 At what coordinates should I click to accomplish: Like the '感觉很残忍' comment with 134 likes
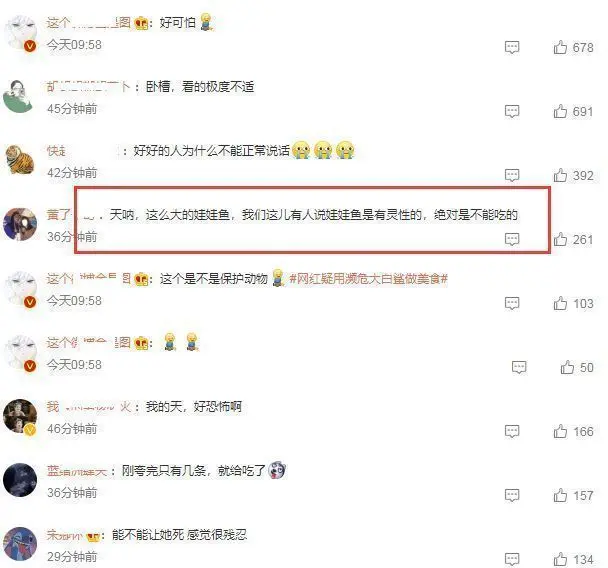560,559
